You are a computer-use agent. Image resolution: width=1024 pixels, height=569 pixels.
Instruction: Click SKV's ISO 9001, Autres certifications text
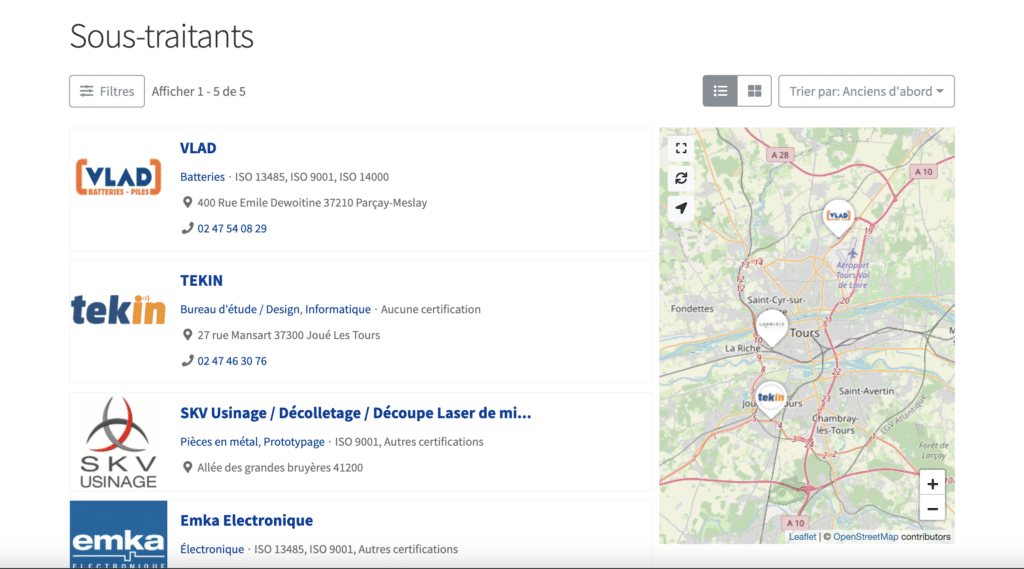tap(409, 442)
